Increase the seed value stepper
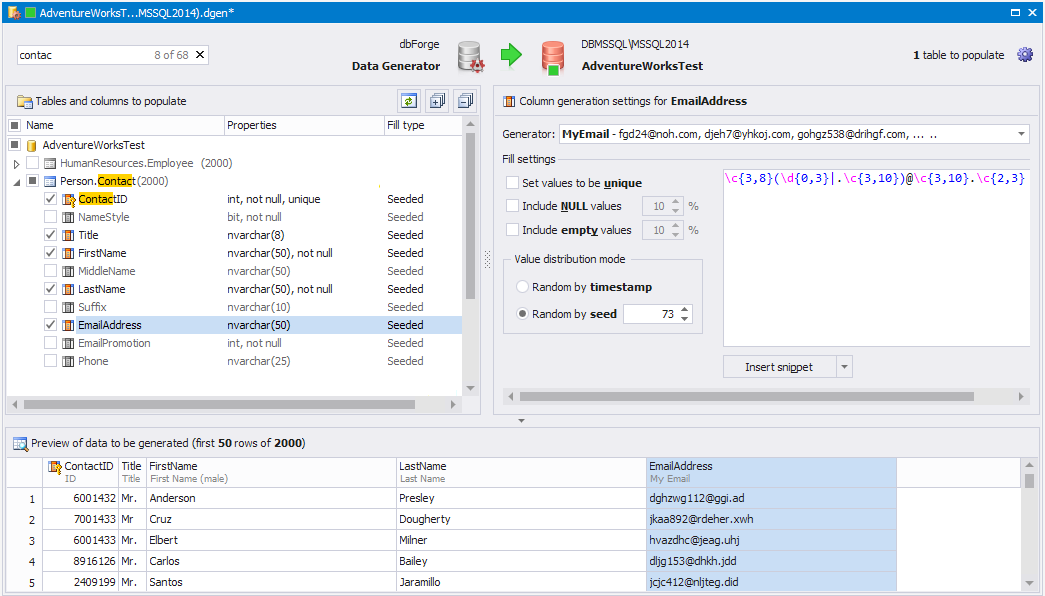 point(685,309)
